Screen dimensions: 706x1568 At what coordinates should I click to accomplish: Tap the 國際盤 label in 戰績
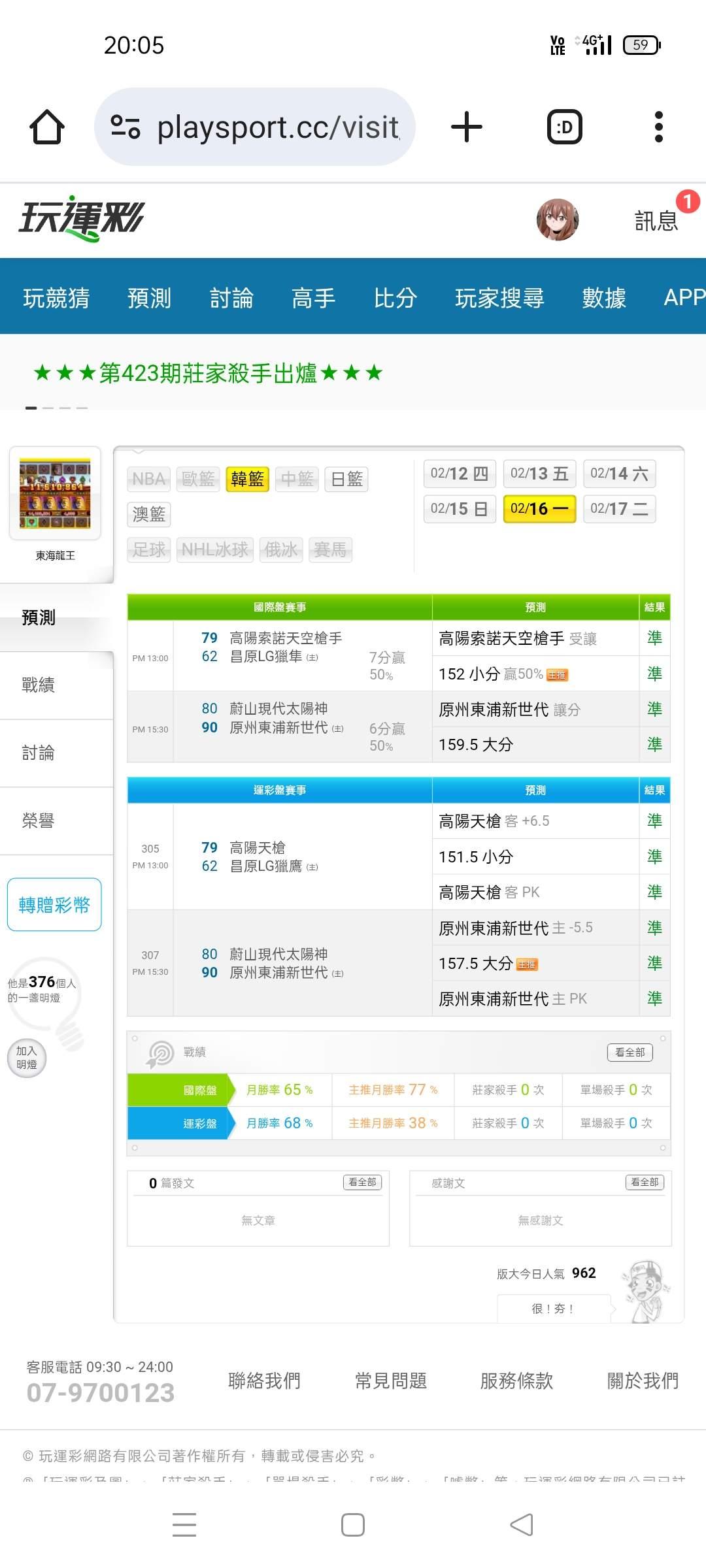(x=199, y=1090)
